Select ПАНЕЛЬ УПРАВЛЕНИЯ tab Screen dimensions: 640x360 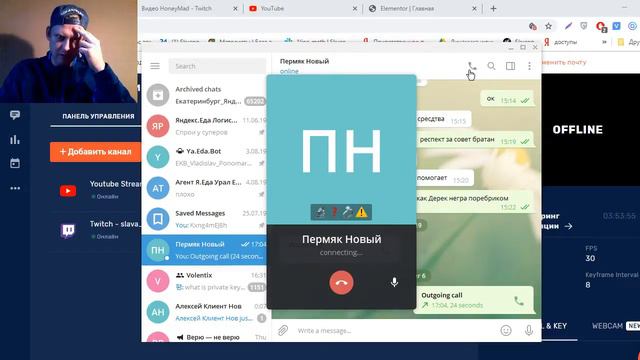[98, 116]
